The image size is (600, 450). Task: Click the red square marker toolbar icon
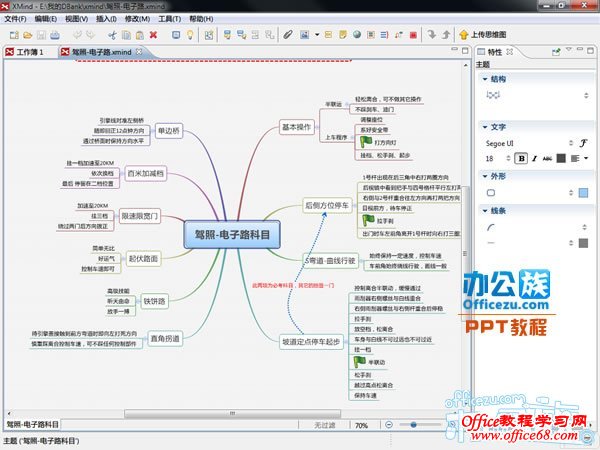point(413,35)
